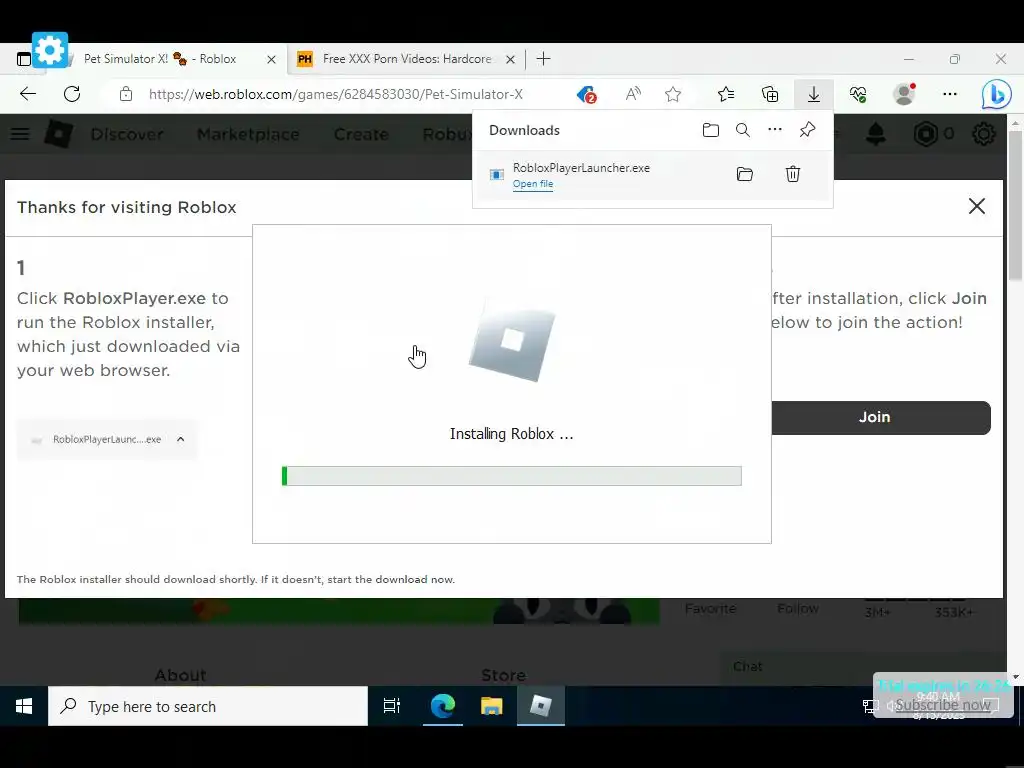Click the Installing Roblox progress bar
The width and height of the screenshot is (1024, 768).
pyautogui.click(x=511, y=476)
